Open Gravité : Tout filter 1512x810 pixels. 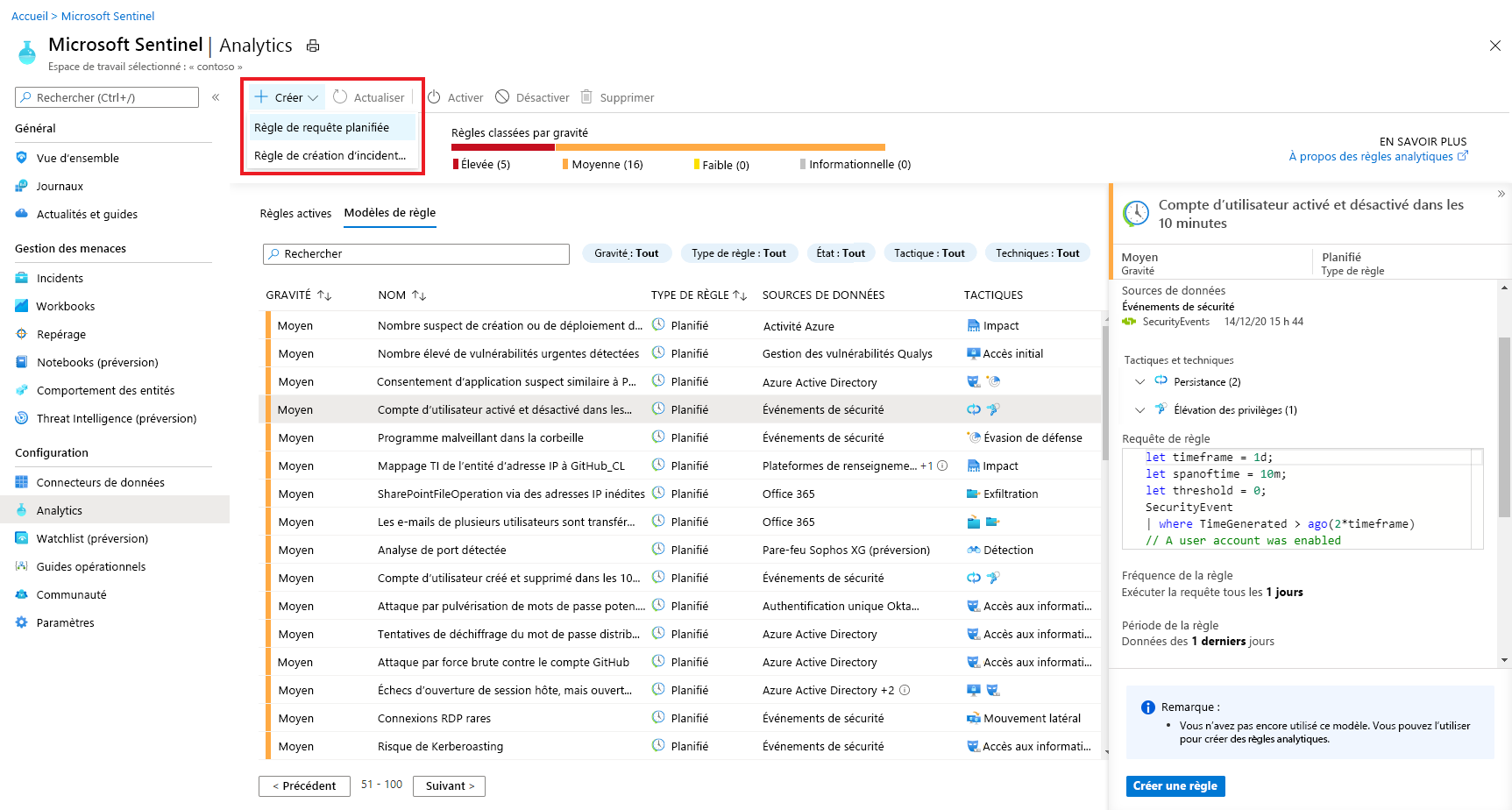627,253
